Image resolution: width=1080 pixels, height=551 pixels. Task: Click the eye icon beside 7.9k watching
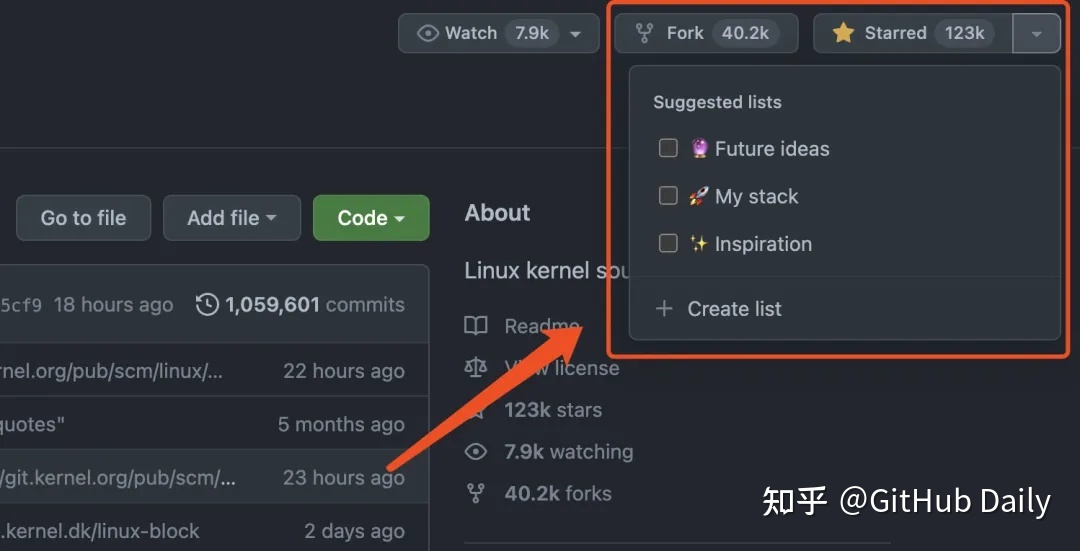tap(476, 452)
